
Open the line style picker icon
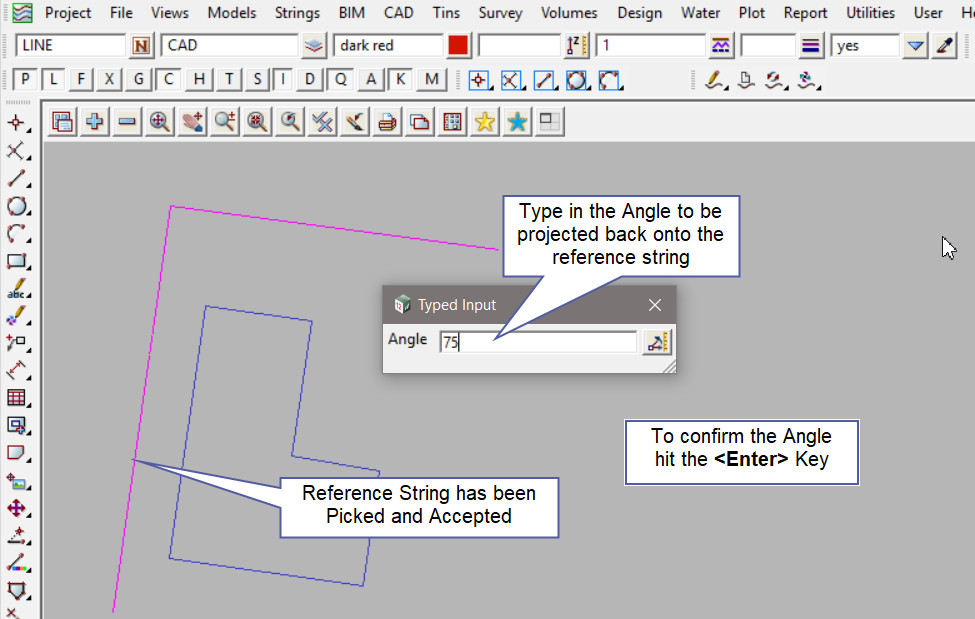point(720,46)
